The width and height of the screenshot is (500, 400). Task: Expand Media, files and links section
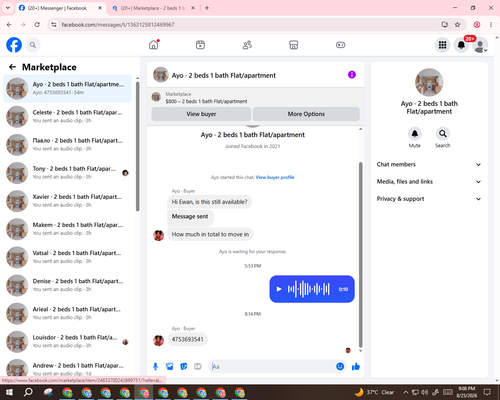[429, 182]
